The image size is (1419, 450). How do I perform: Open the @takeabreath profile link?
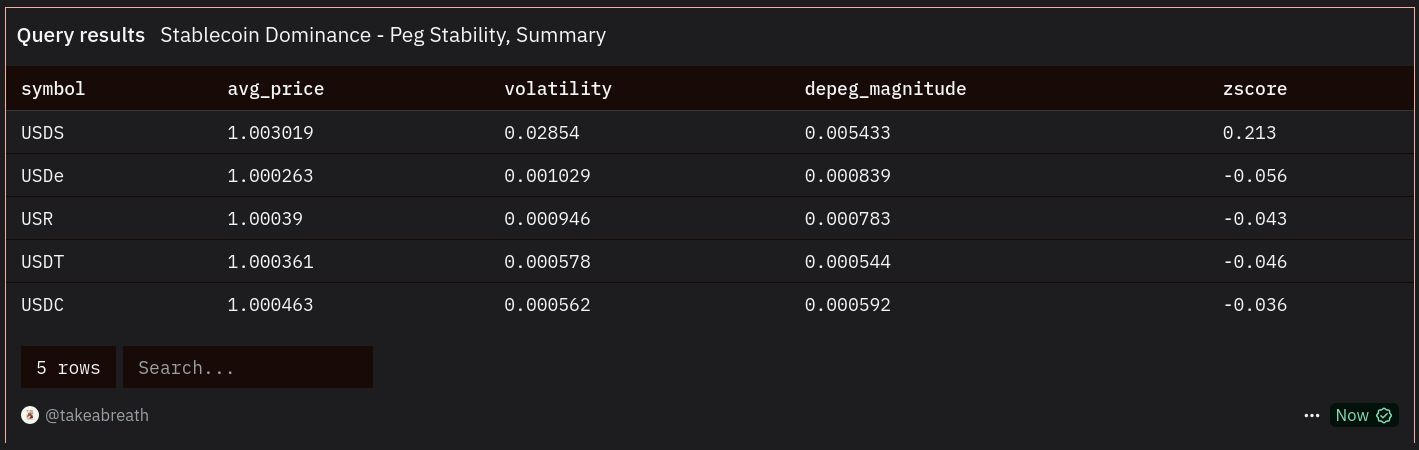(97, 415)
